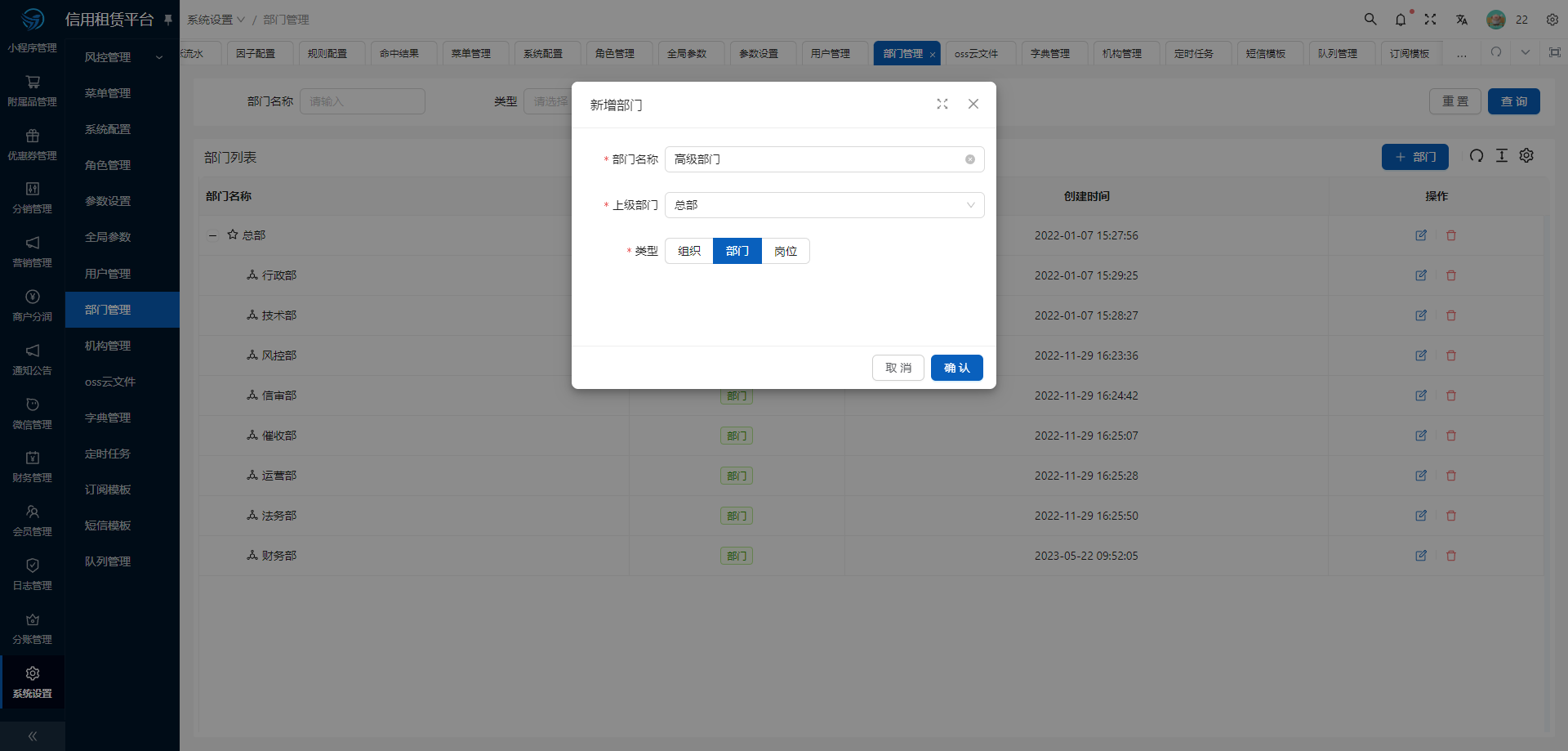Close the 新增部门 dialog

pos(973,104)
